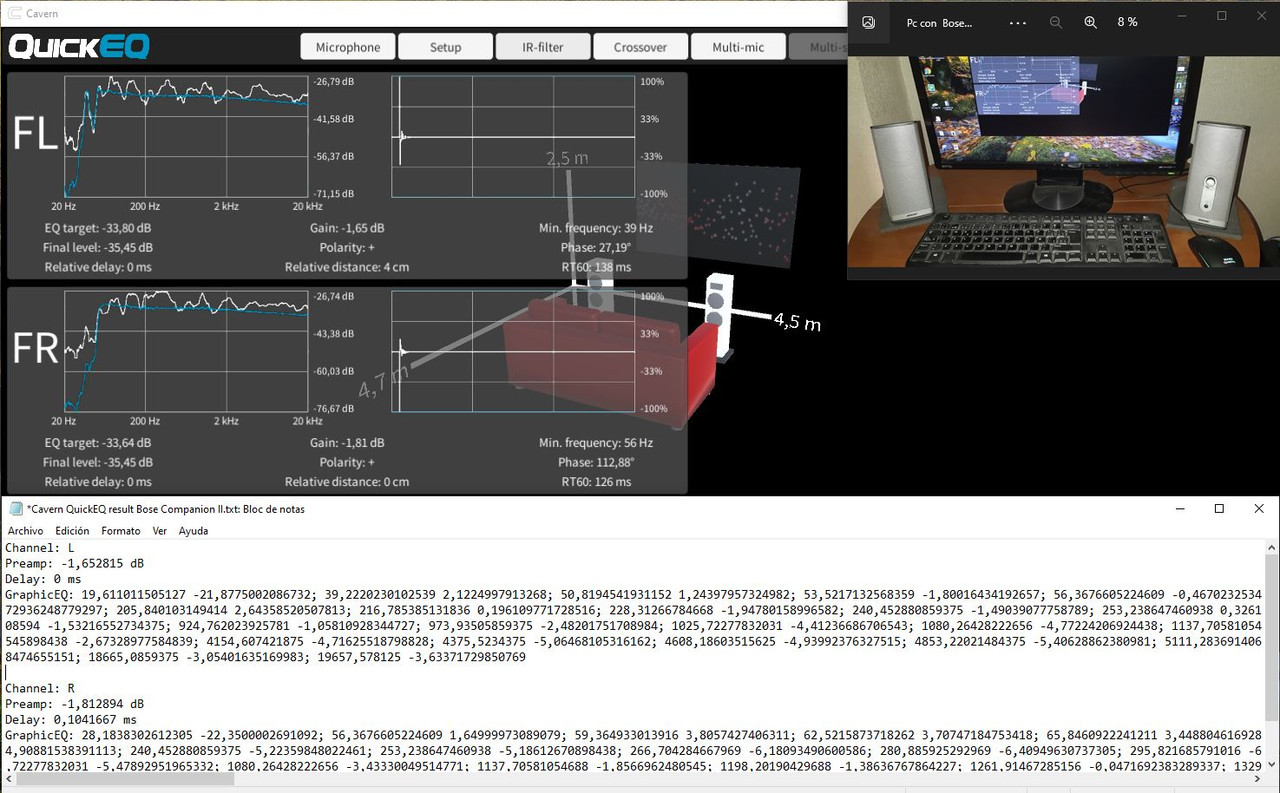Click FL 'Gain: -1,65 dB' value
The height and width of the screenshot is (793, 1280).
tap(347, 228)
